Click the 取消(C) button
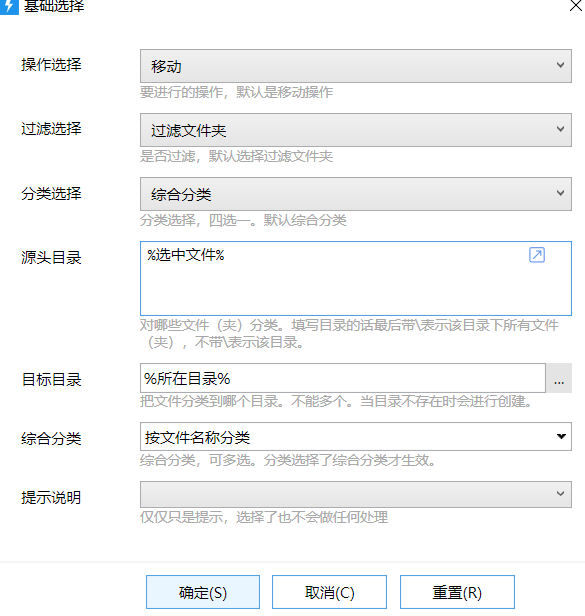This screenshot has width=585, height=616. (x=329, y=592)
